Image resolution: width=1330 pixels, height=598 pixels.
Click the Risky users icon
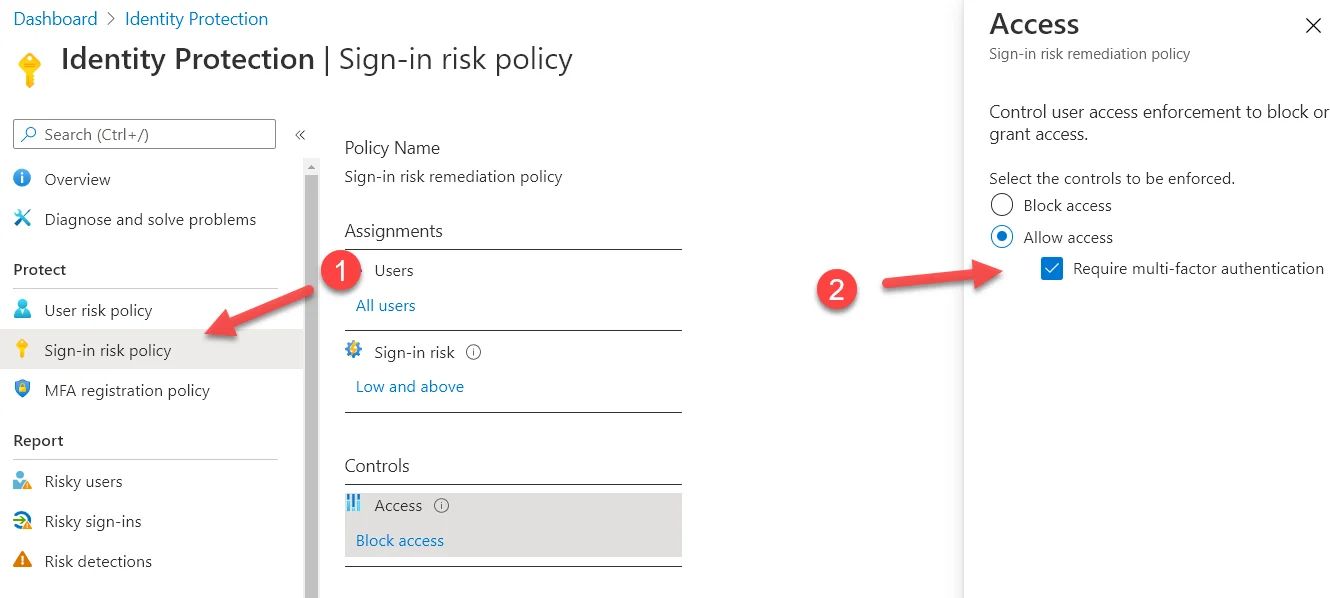coord(22,480)
